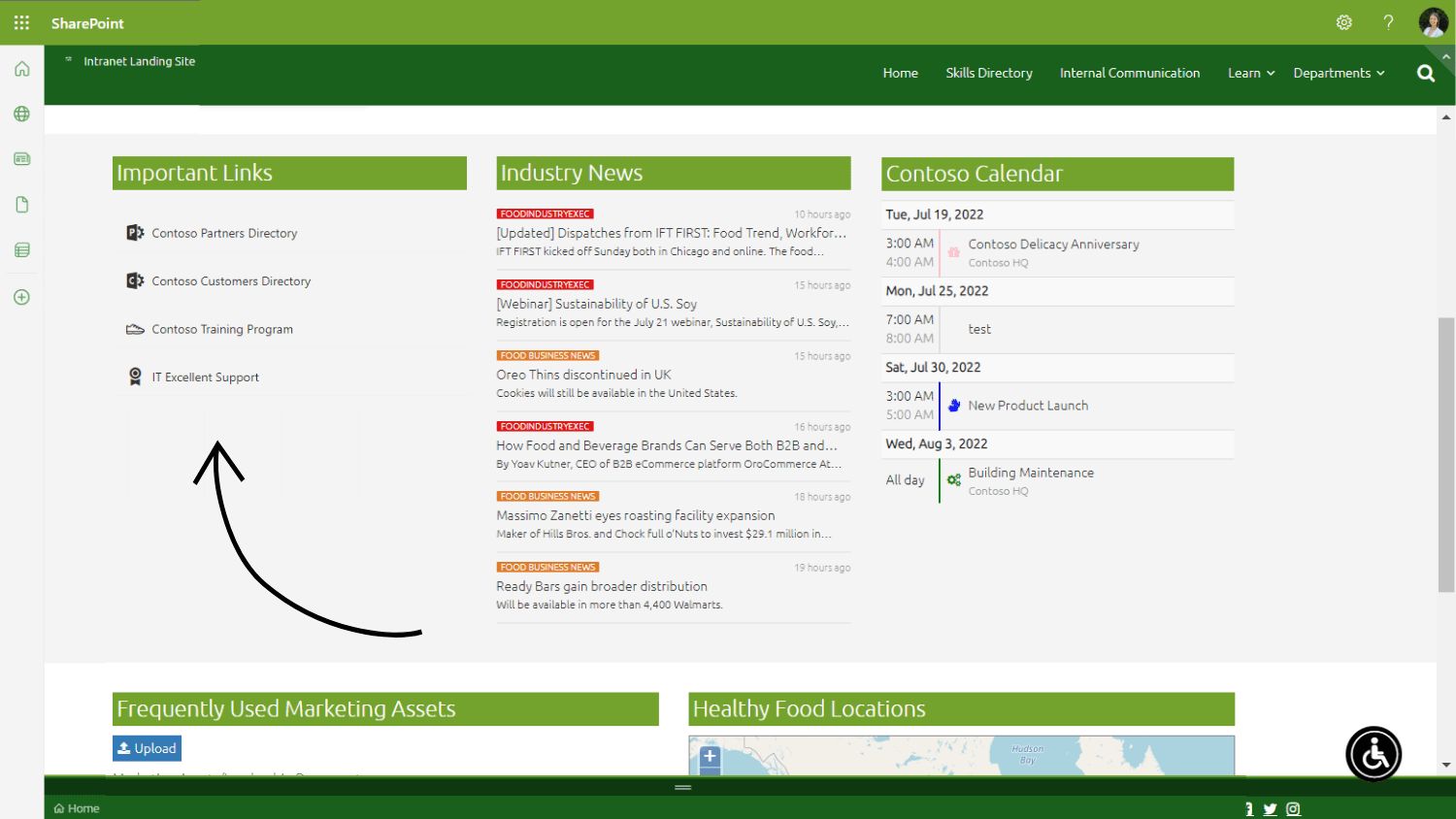This screenshot has width=1456, height=819.
Task: Click the scrollbar down arrow at bottom right
Action: pos(1446,765)
